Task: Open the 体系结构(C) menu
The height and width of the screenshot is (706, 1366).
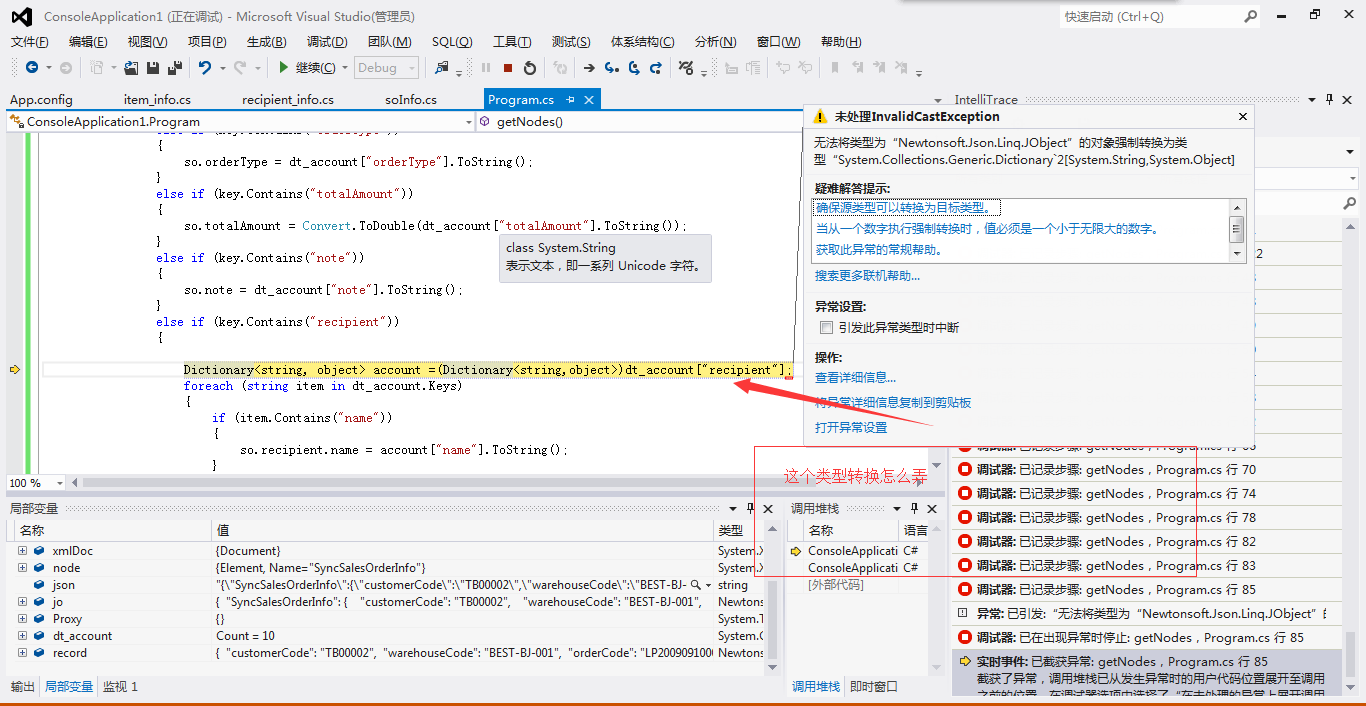Action: (x=642, y=42)
